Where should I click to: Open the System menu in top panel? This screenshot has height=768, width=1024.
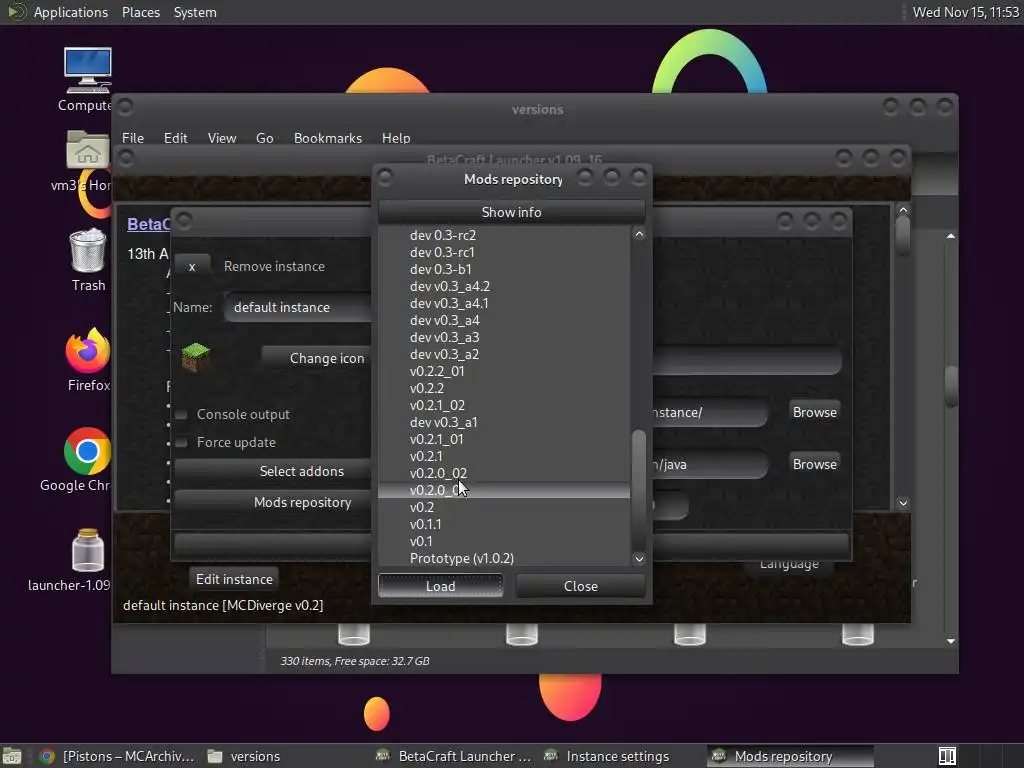pyautogui.click(x=195, y=12)
